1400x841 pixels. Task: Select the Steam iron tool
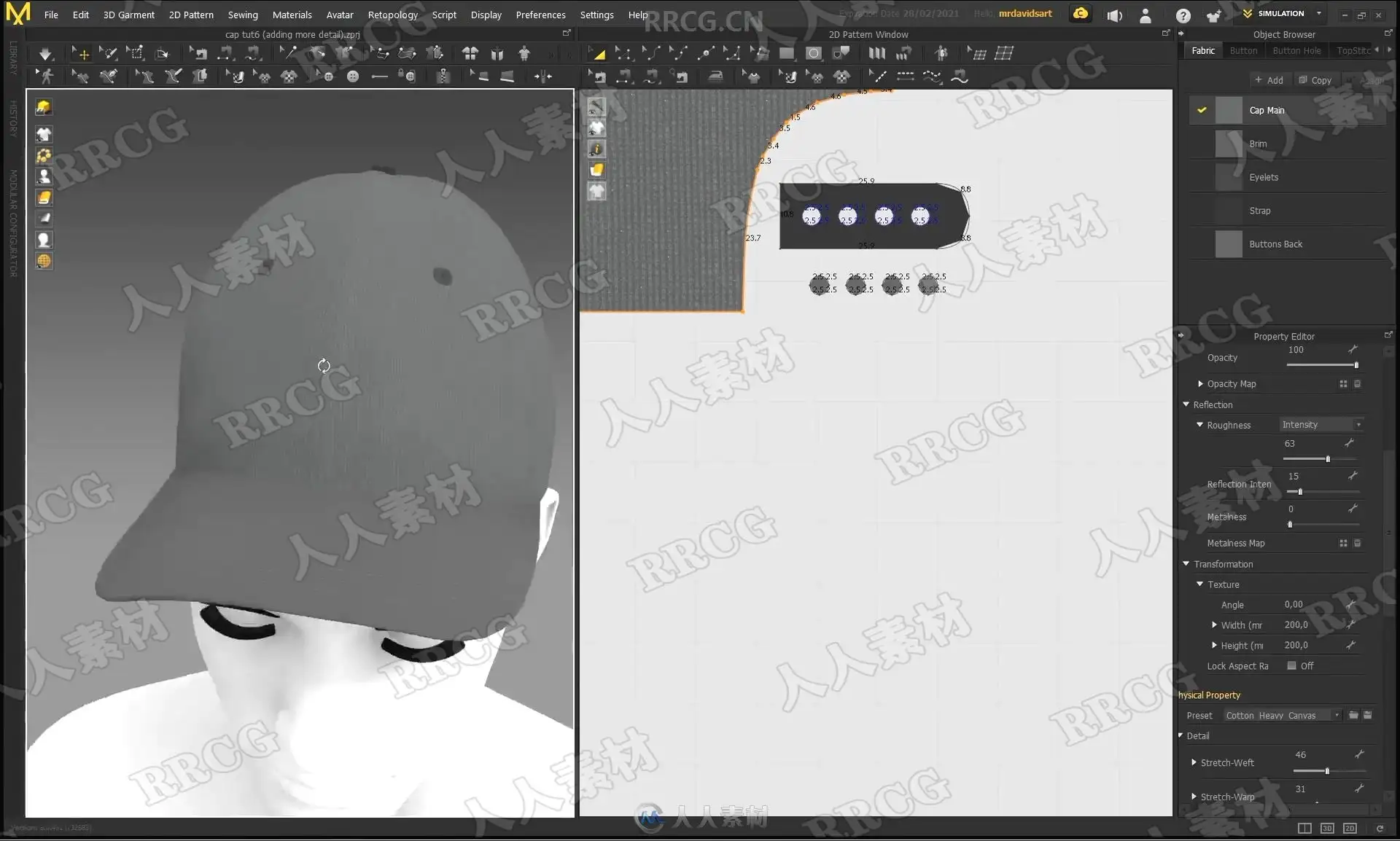pos(715,76)
